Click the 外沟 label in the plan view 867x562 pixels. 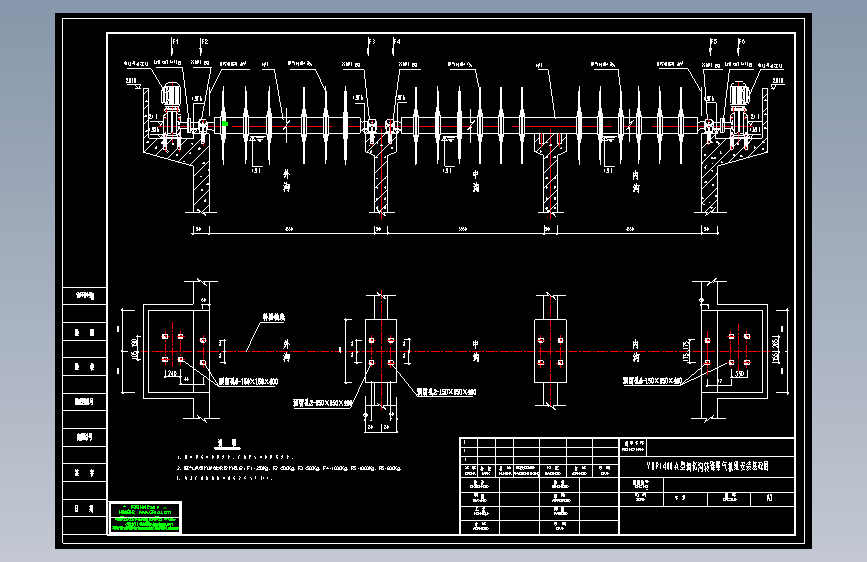point(286,351)
